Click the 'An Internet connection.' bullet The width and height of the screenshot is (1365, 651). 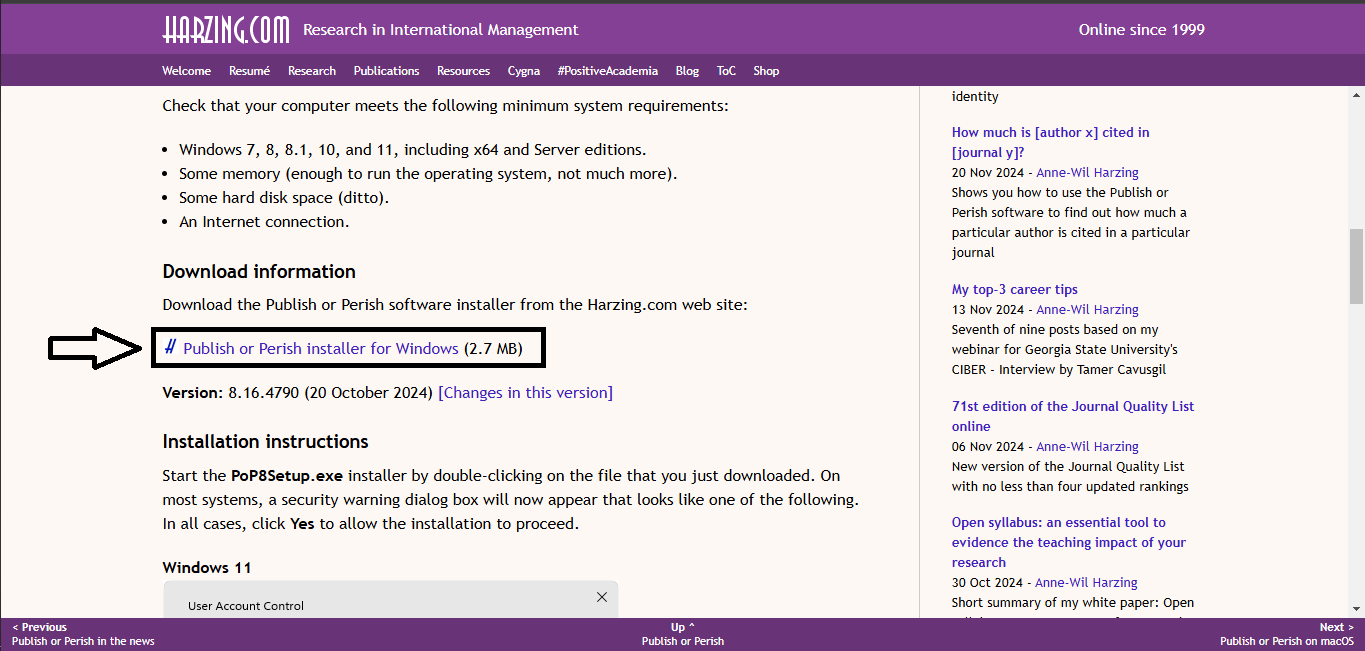(x=264, y=222)
